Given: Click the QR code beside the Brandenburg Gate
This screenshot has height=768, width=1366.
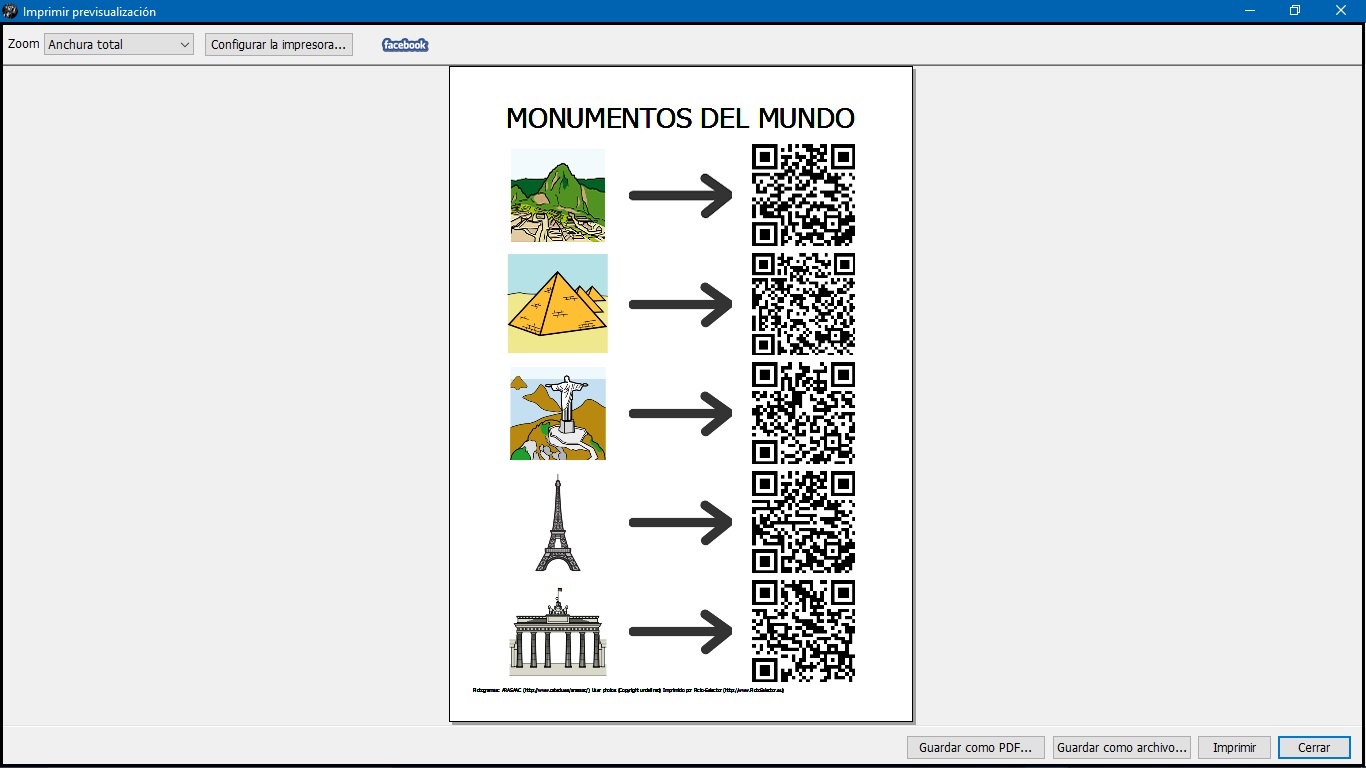Looking at the screenshot, I should [803, 631].
